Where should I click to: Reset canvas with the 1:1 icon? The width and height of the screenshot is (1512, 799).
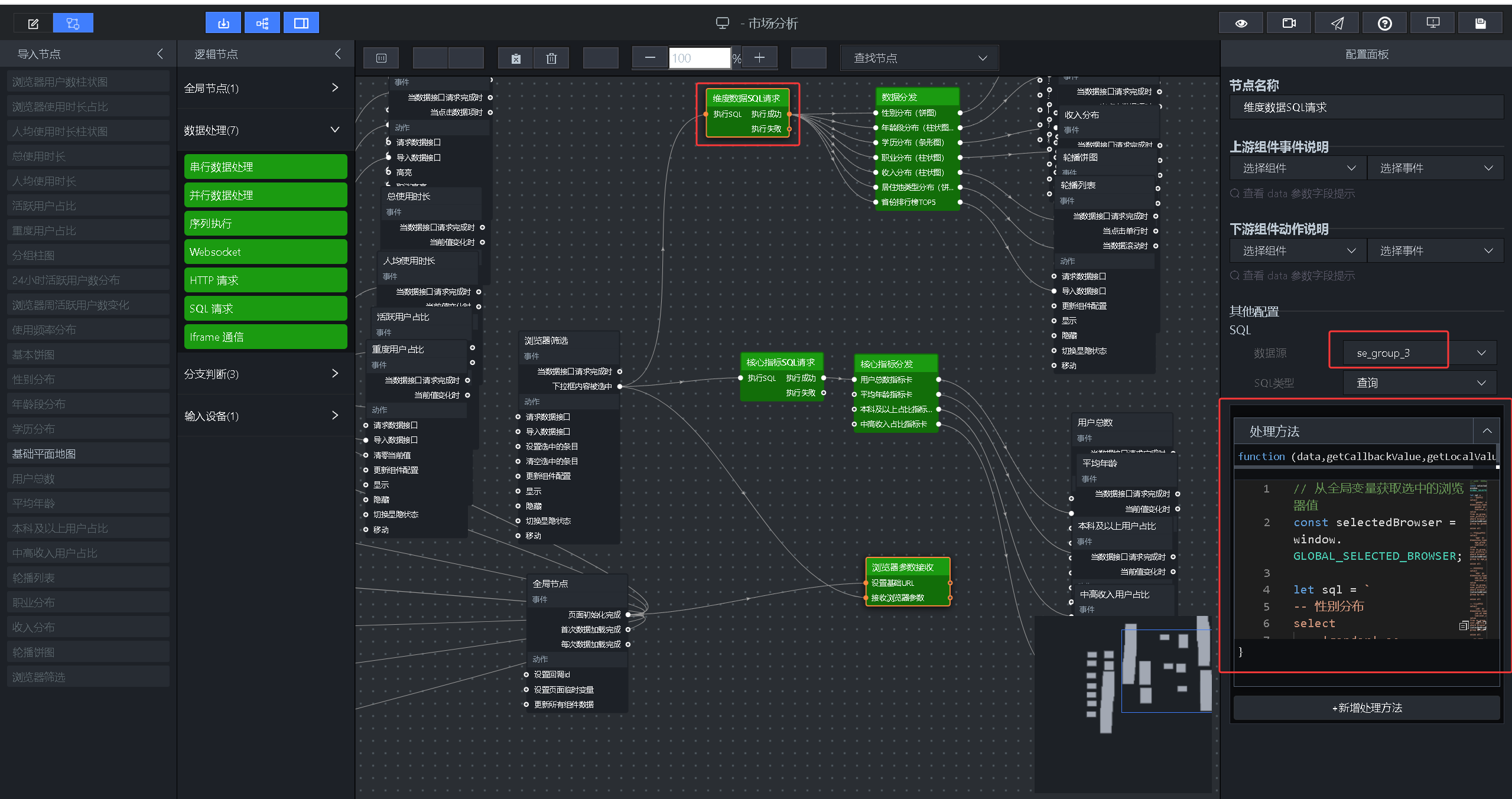click(x=381, y=58)
